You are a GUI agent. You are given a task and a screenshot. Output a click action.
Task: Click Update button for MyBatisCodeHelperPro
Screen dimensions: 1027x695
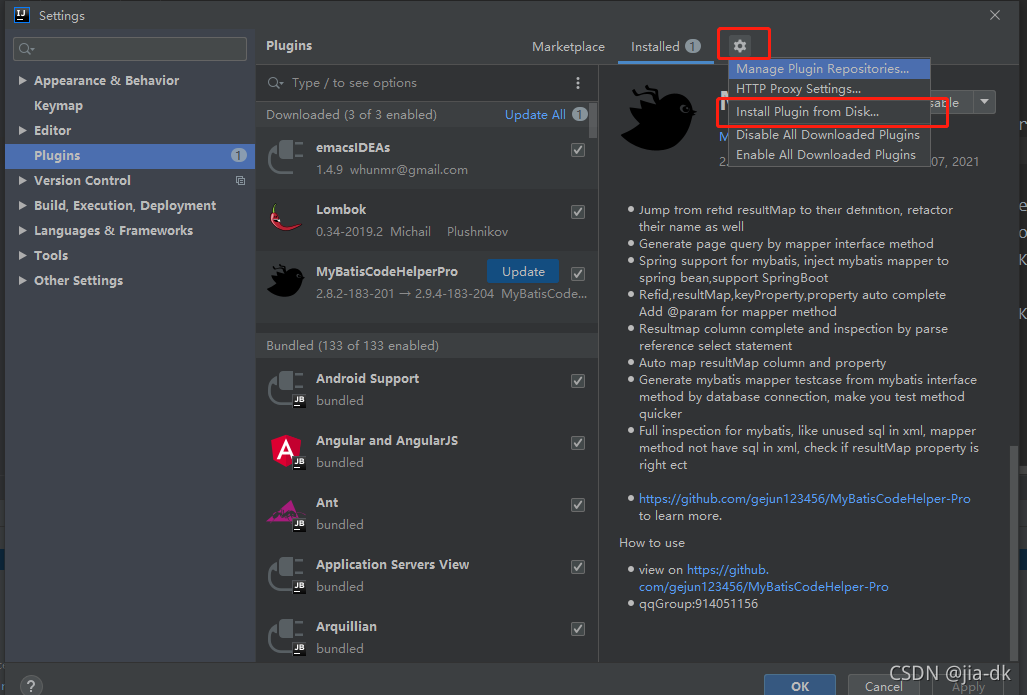pos(523,272)
